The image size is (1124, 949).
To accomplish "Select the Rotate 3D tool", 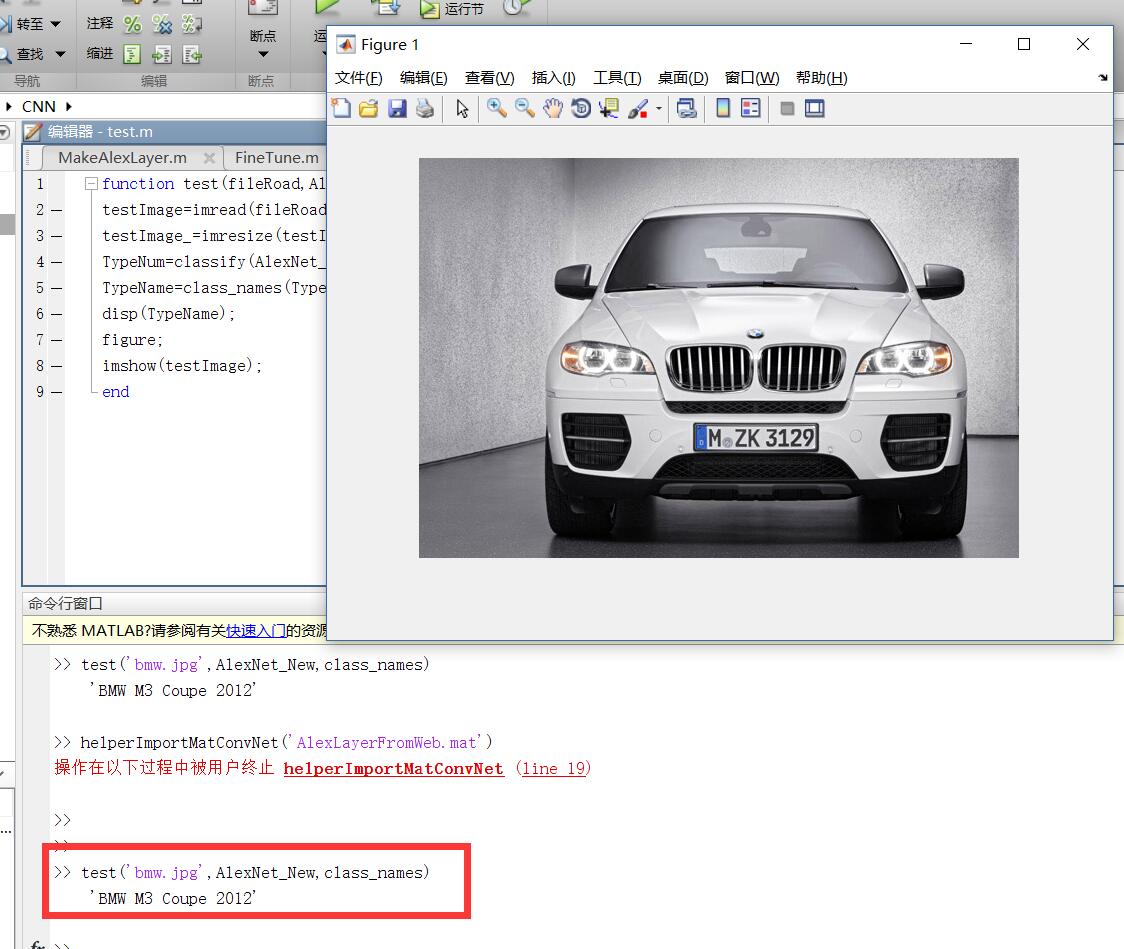I will [x=581, y=108].
